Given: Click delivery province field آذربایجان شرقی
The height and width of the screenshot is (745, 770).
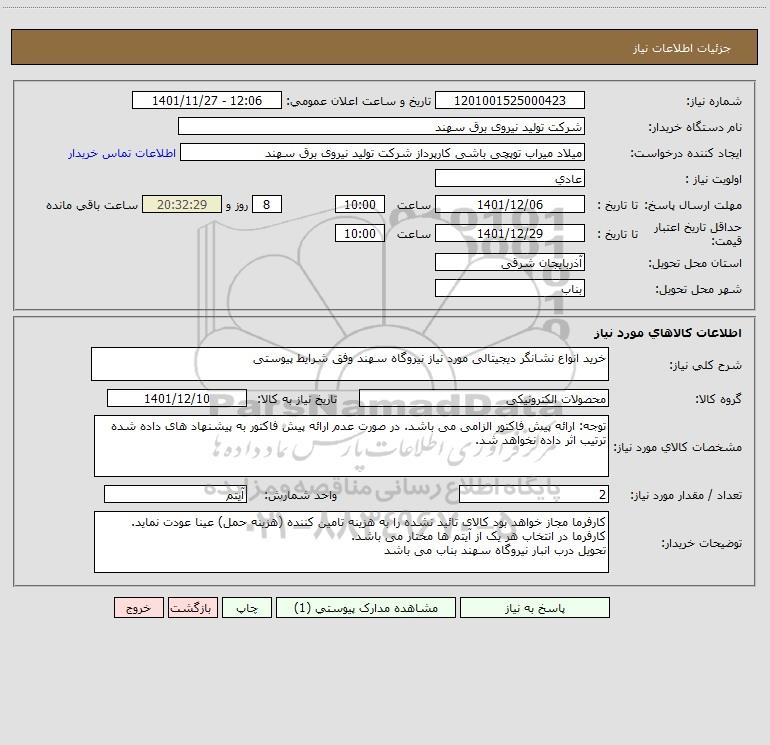Looking at the screenshot, I should tap(510, 262).
